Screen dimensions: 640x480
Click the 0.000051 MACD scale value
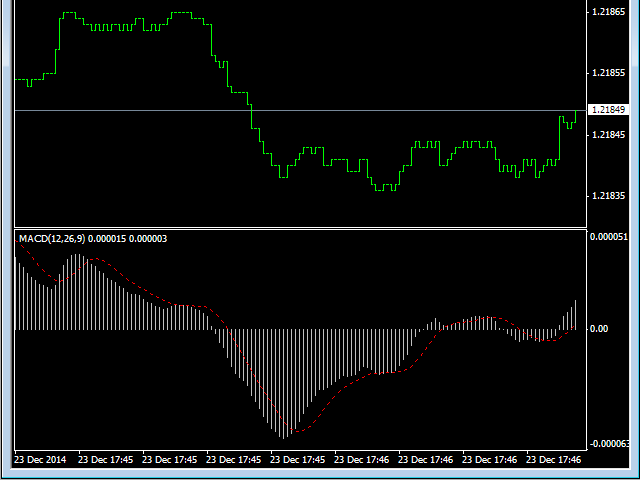[608, 238]
